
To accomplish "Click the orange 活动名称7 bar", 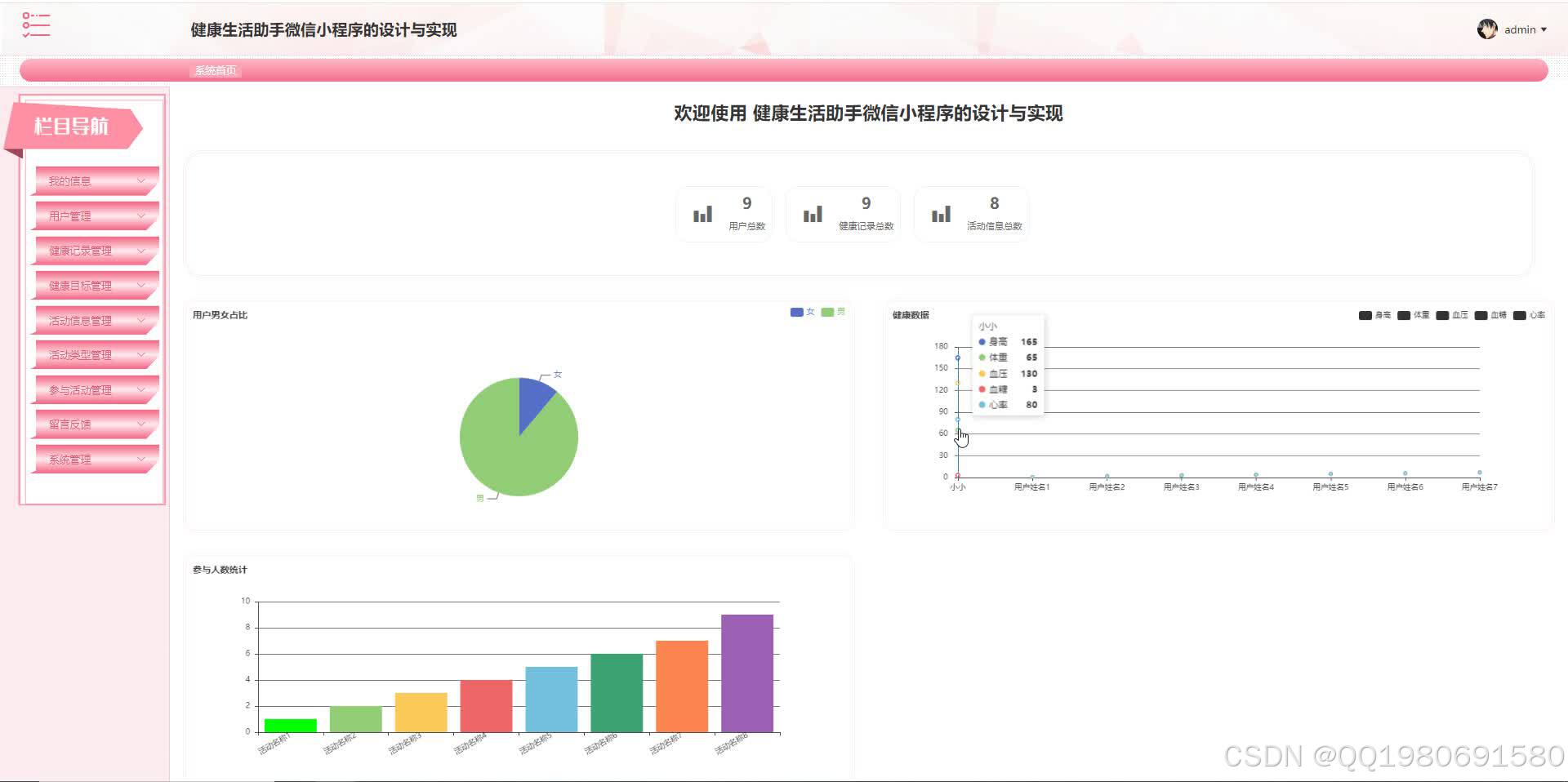I will point(682,686).
